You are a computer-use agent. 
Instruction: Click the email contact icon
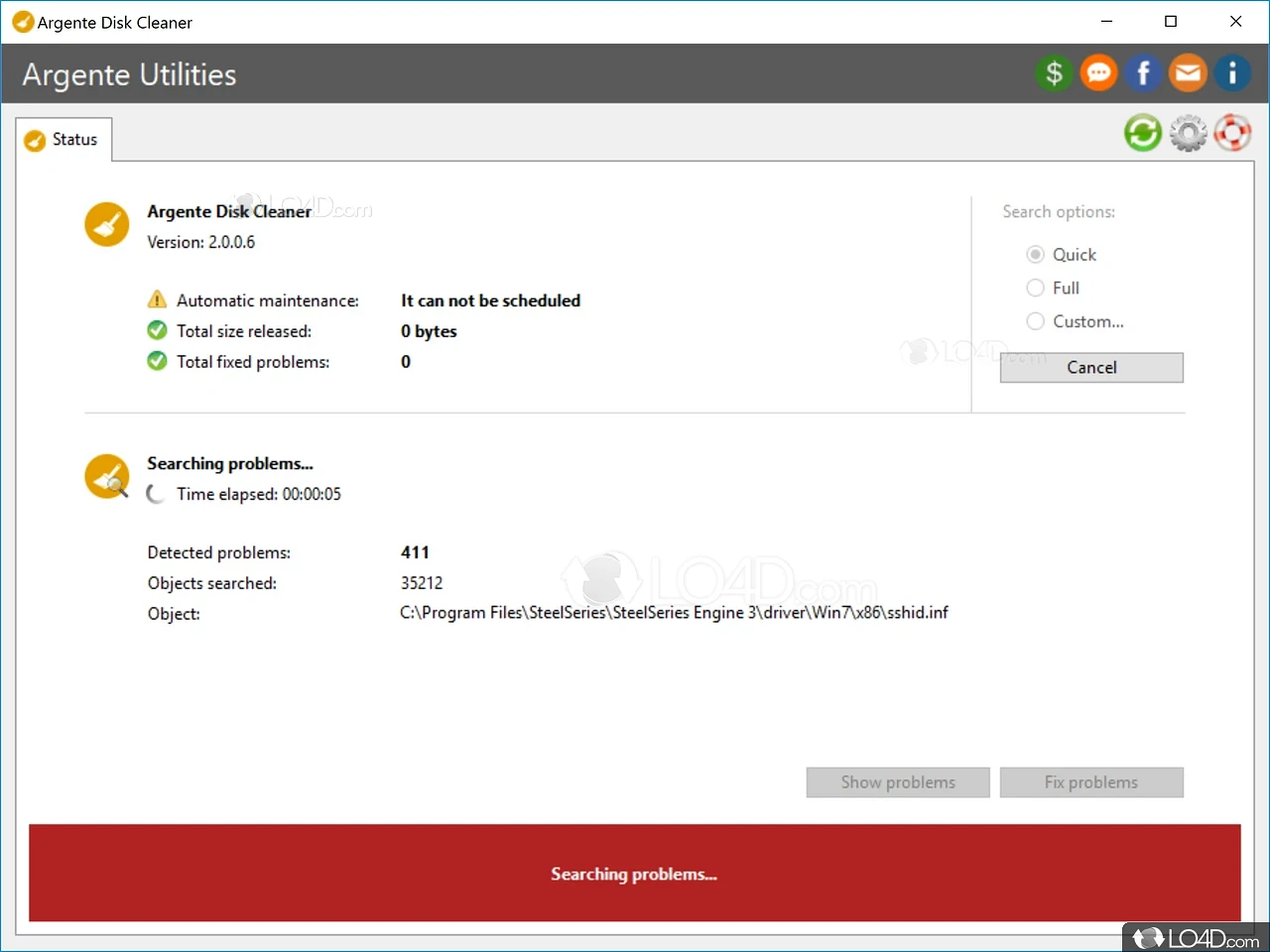coord(1188,72)
